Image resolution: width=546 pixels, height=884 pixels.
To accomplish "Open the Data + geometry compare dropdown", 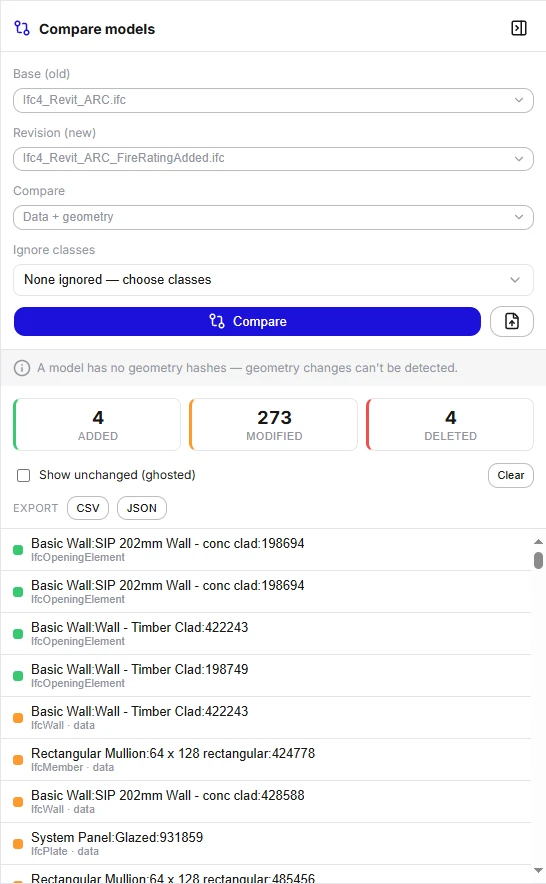I will [273, 217].
